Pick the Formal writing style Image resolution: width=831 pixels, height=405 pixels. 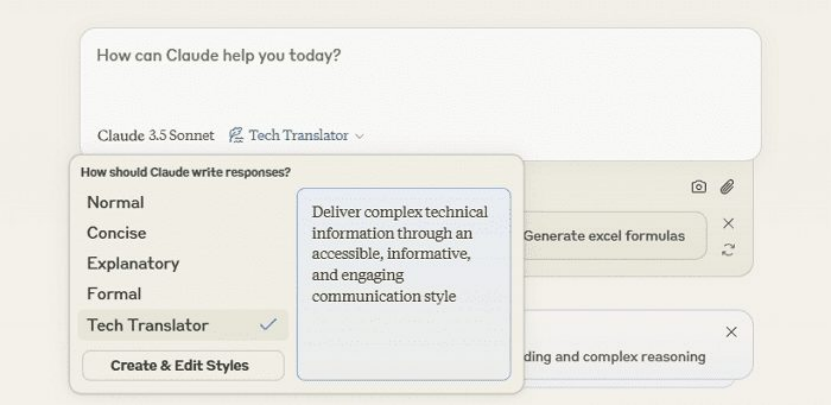tap(114, 294)
